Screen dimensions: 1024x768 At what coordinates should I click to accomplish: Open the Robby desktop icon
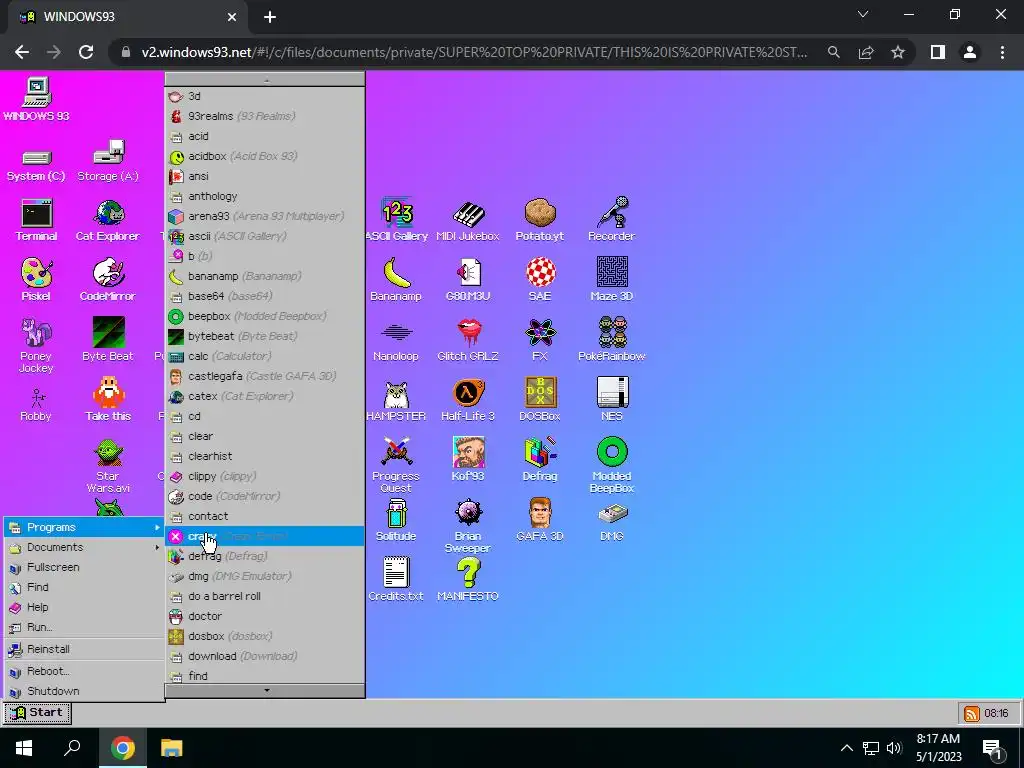[36, 405]
